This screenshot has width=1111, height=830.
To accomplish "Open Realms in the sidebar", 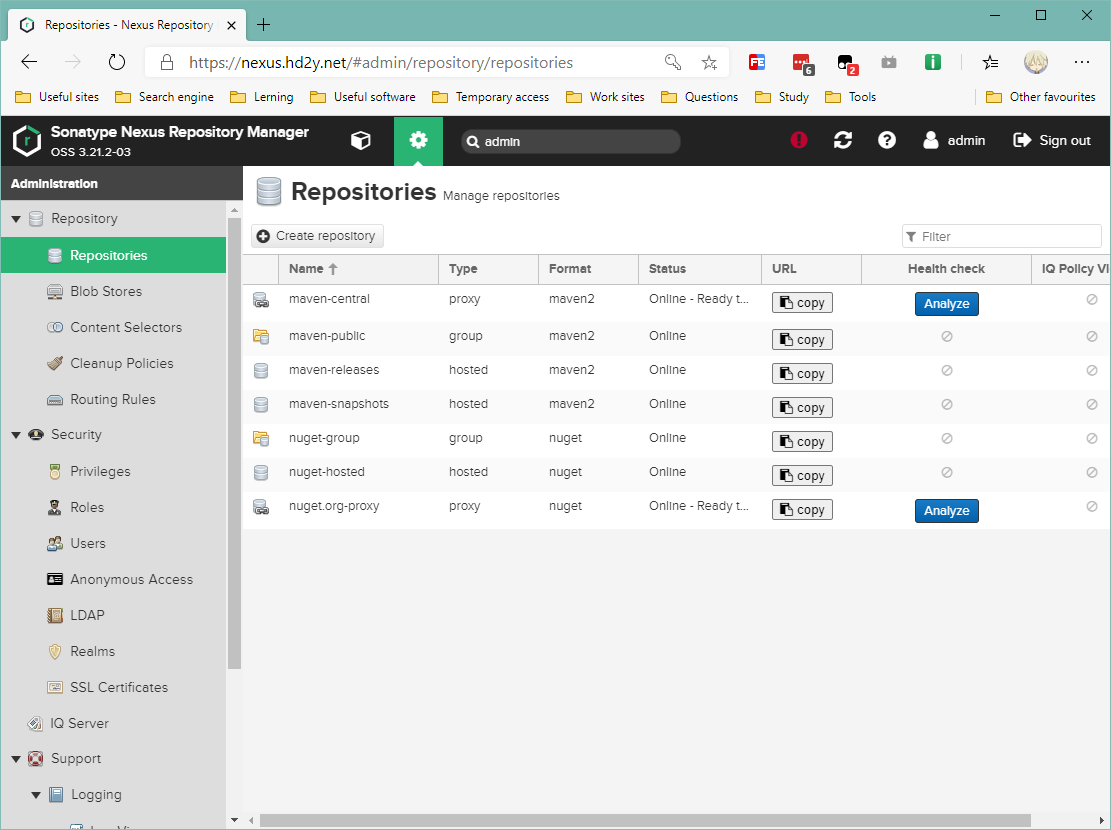I will [113, 651].
